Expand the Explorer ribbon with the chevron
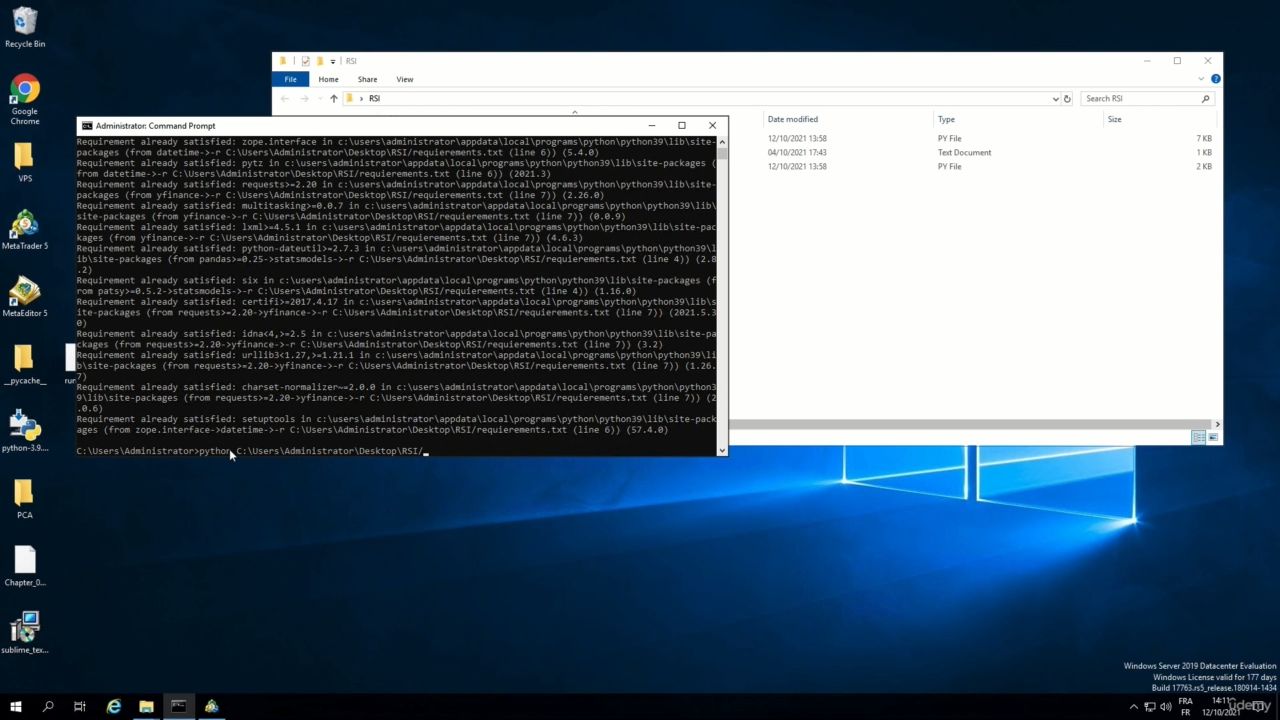This screenshot has height=720, width=1280. tap(1204, 79)
